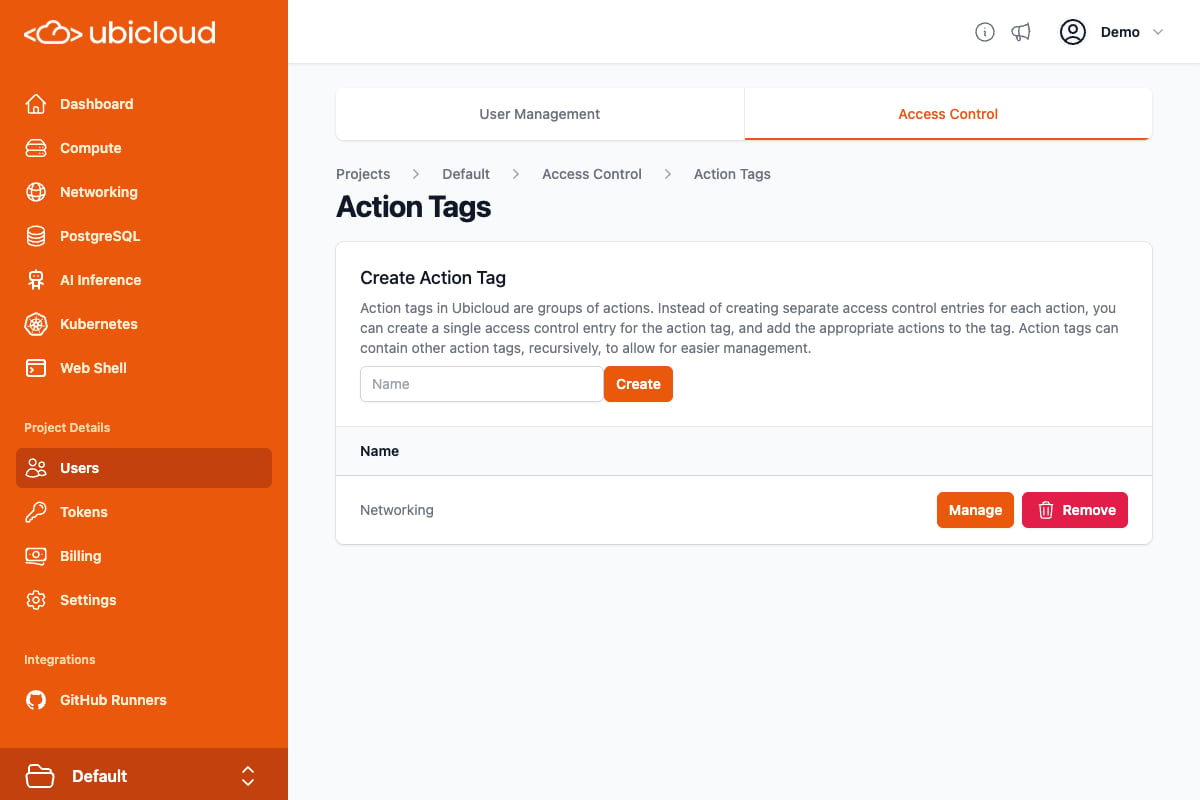Click the Networking tag name text
This screenshot has width=1200, height=800.
(397, 510)
